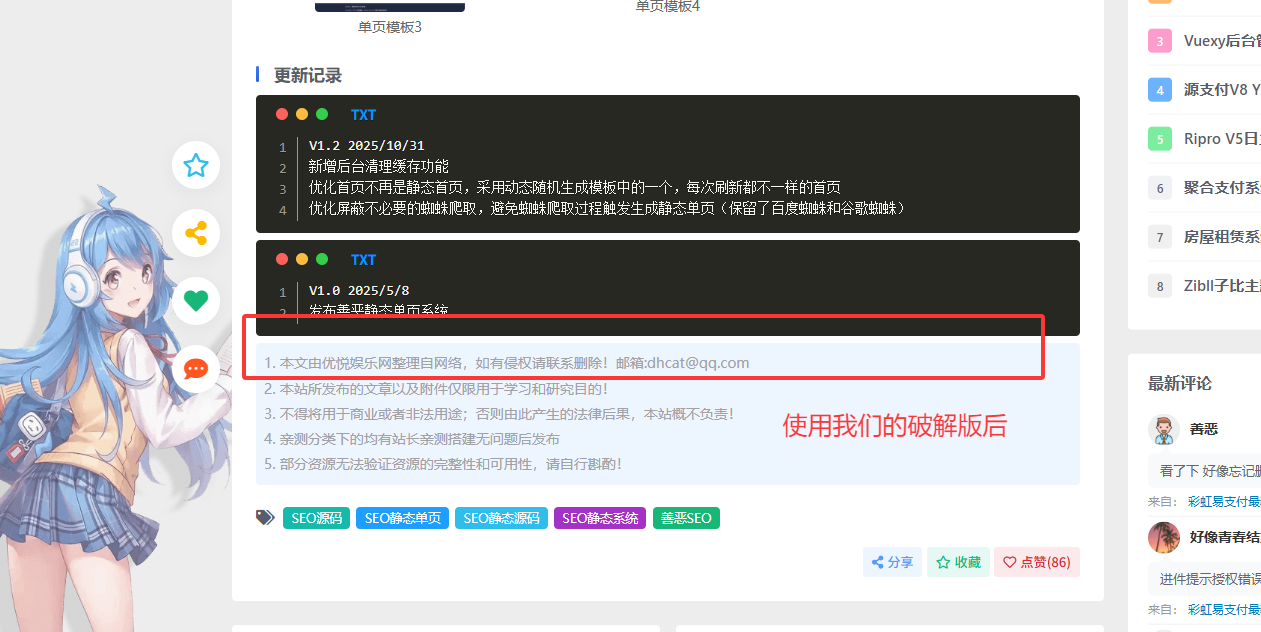Open Ripro V5日 ranked article
Viewport: 1261px width, 632px height.
1221,139
